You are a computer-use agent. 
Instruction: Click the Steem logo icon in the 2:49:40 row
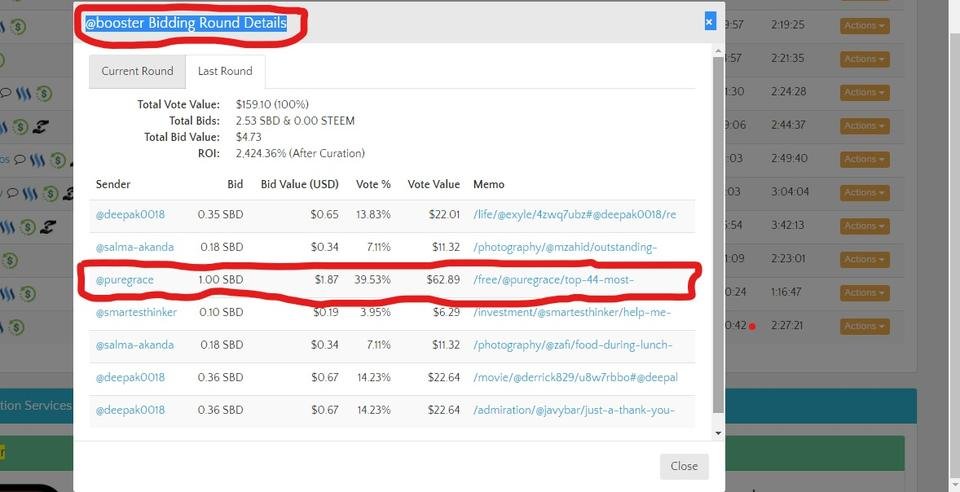(39, 160)
